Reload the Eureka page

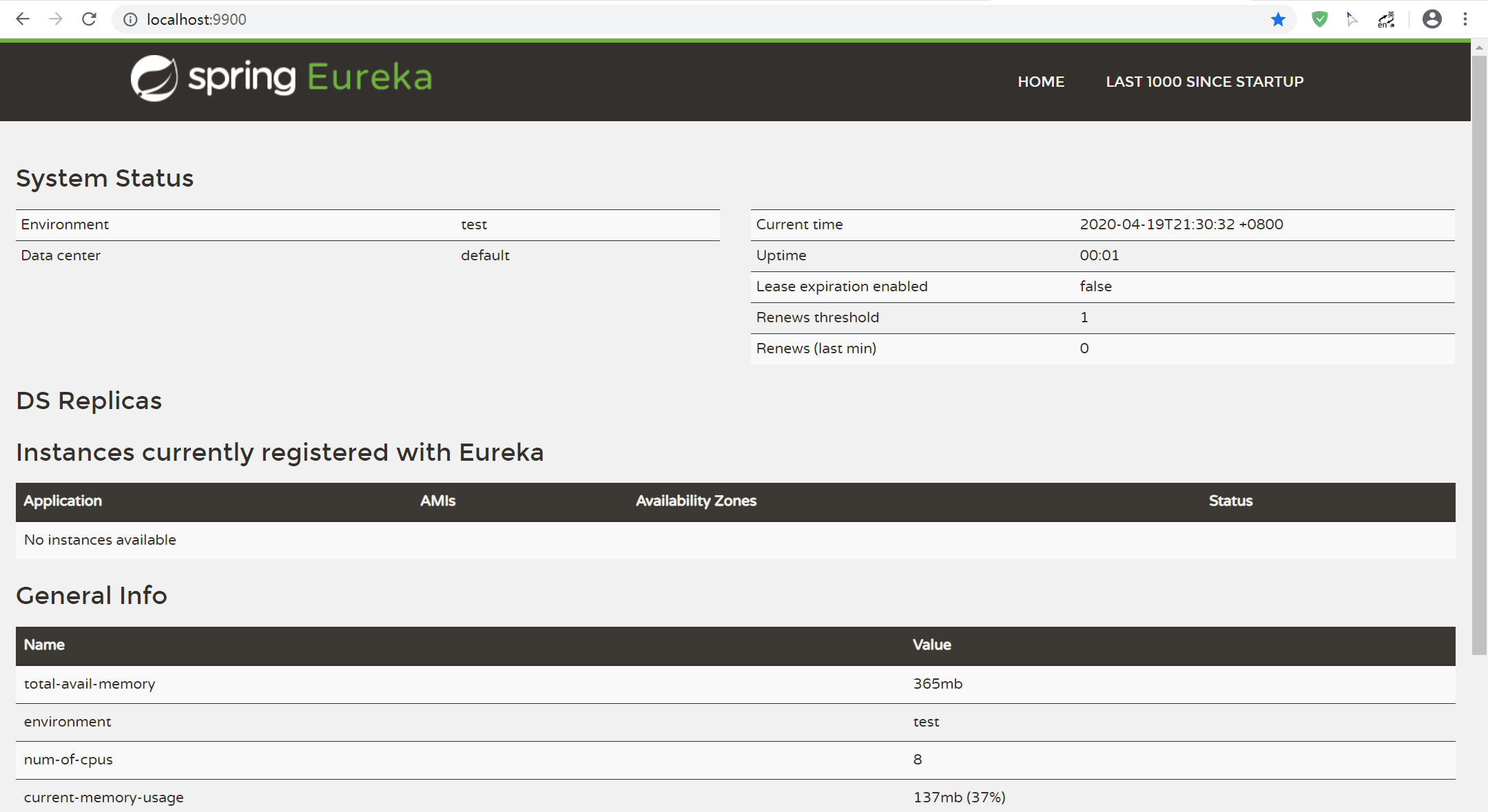coord(89,19)
